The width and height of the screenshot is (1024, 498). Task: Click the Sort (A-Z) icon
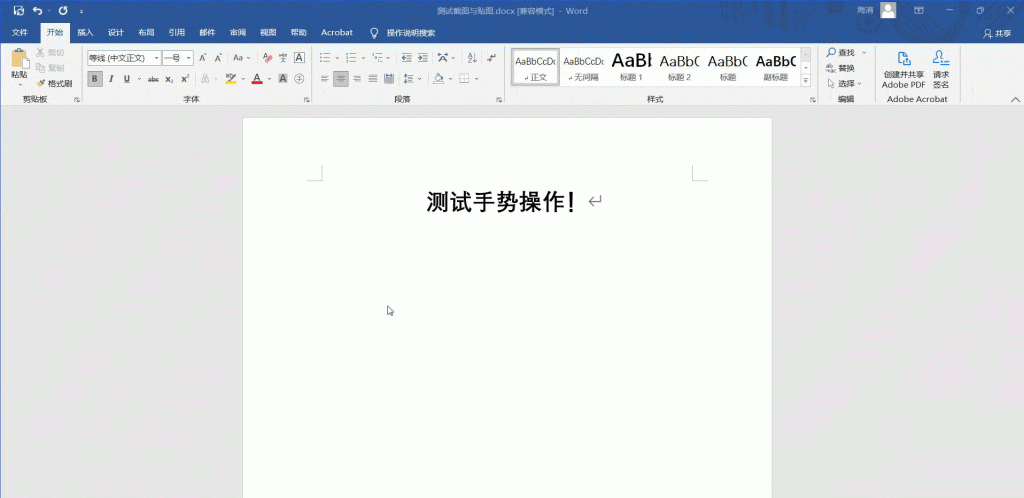tap(473, 58)
